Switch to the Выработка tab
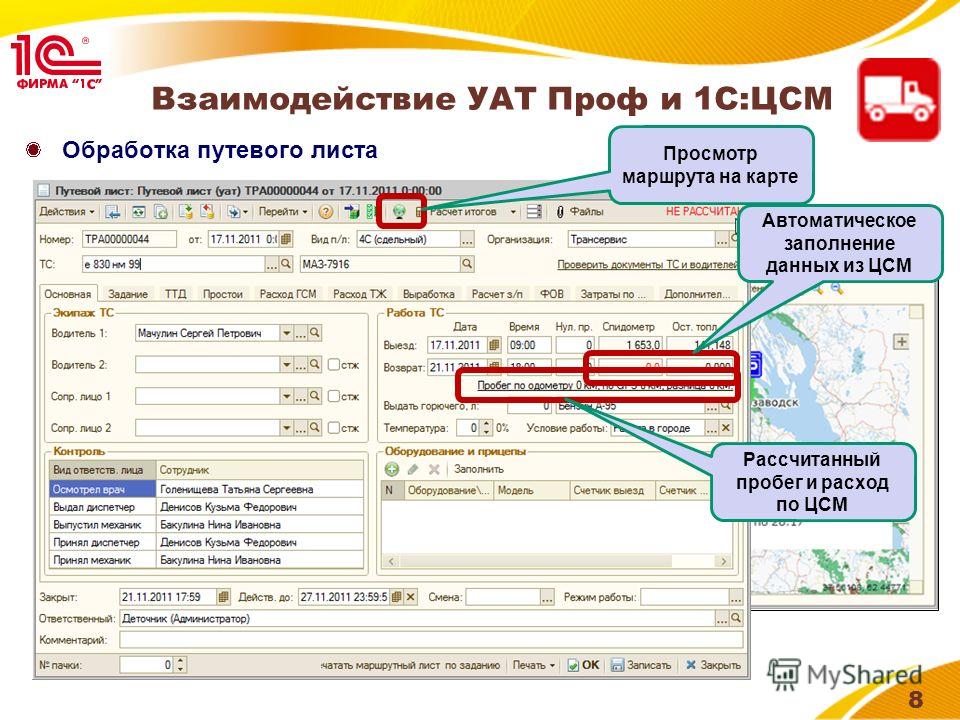This screenshot has height=720, width=960. 429,294
